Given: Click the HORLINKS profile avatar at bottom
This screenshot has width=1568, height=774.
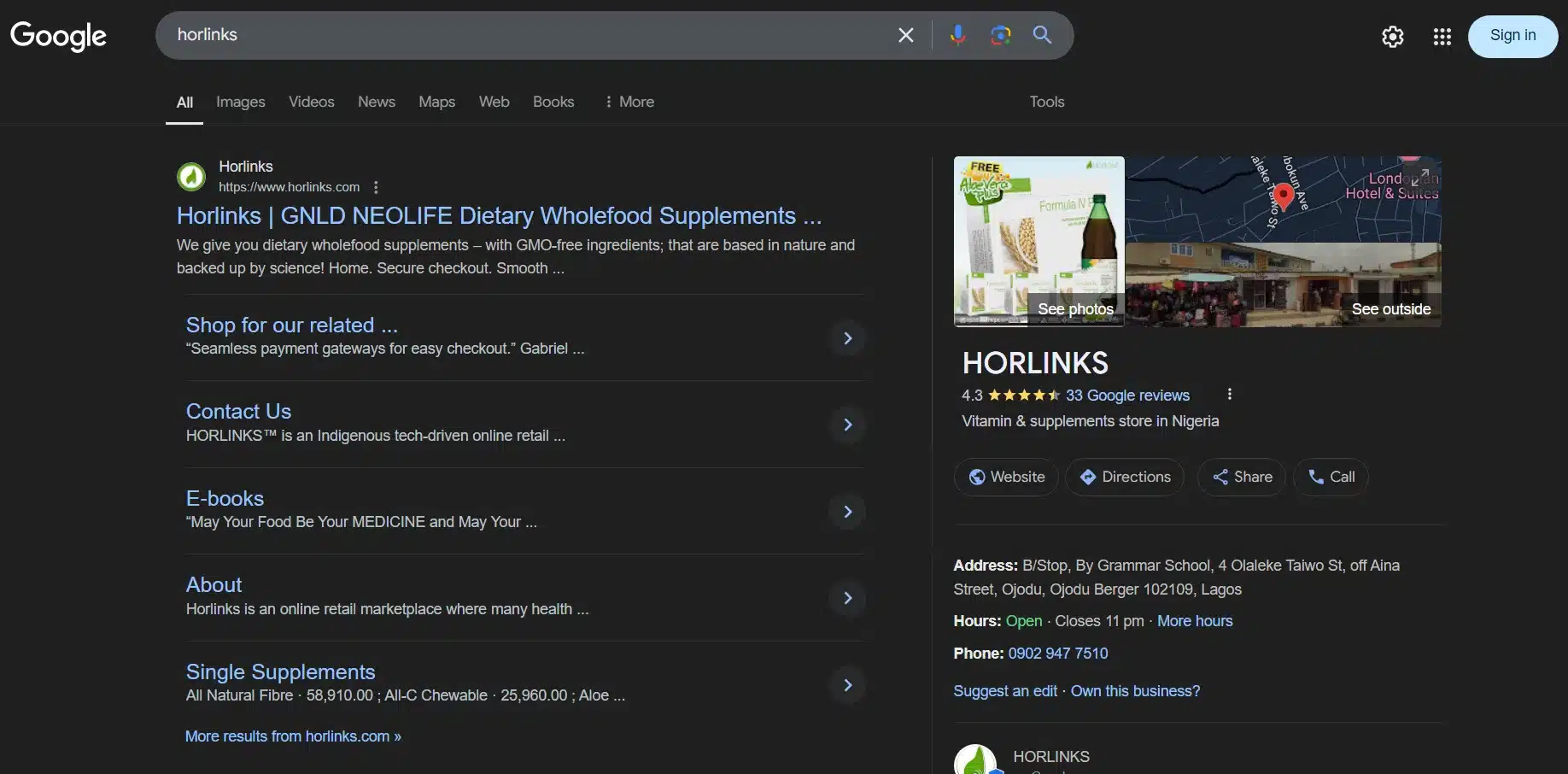Looking at the screenshot, I should pyautogui.click(x=975, y=759).
